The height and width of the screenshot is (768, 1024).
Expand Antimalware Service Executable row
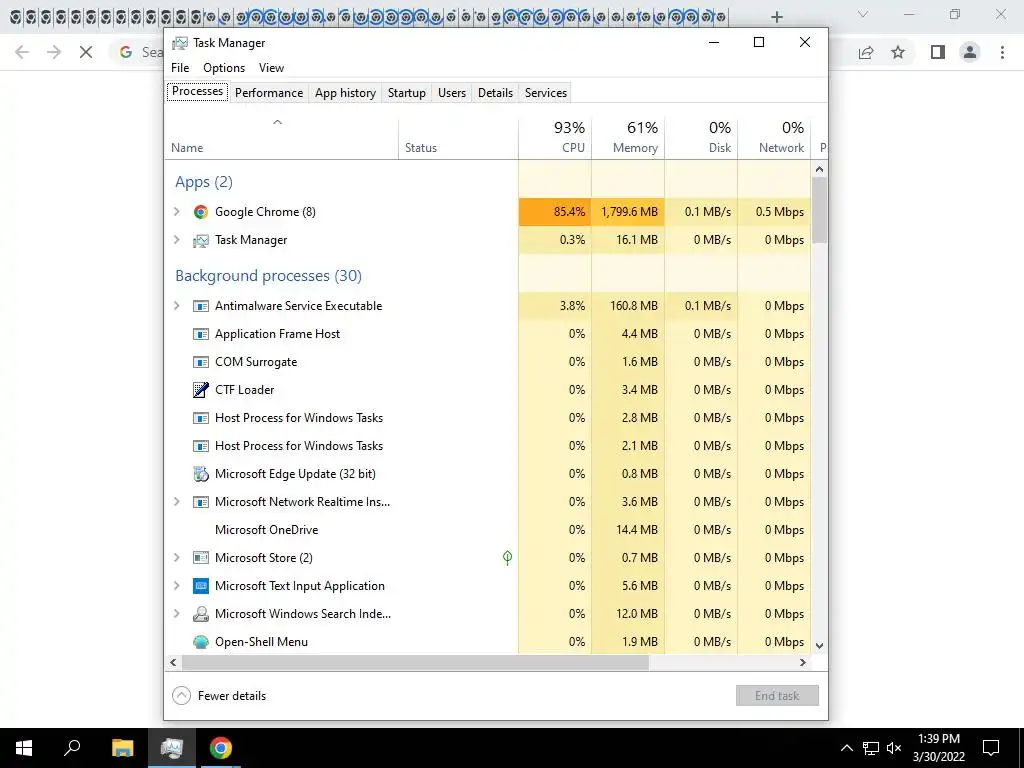click(x=176, y=306)
